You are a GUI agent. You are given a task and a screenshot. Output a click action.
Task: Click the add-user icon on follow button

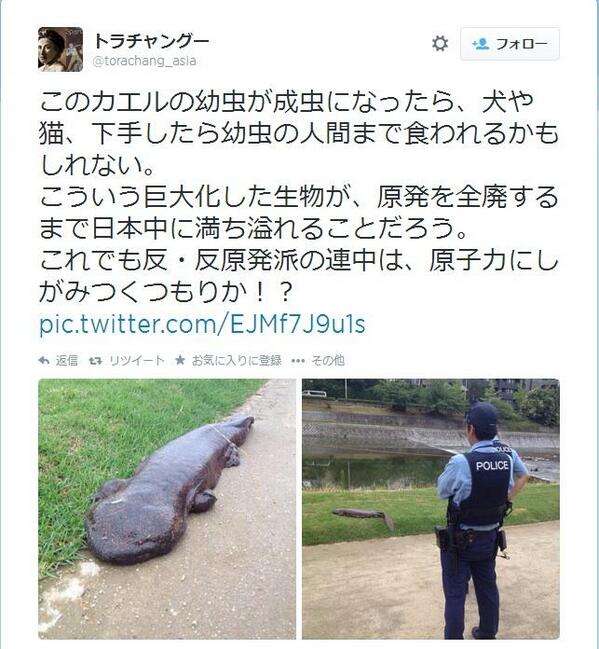[481, 44]
